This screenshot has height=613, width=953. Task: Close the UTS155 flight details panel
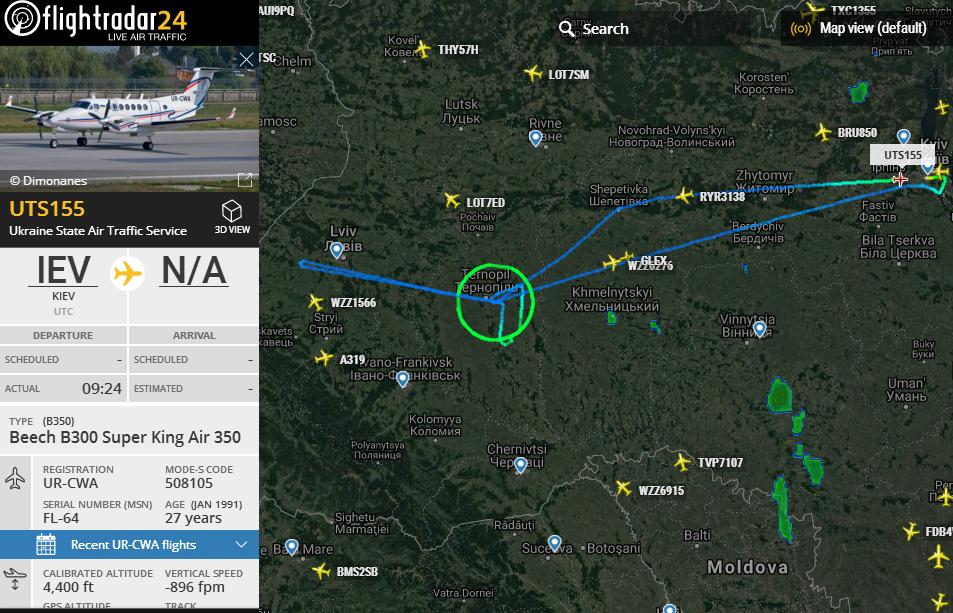pos(246,60)
